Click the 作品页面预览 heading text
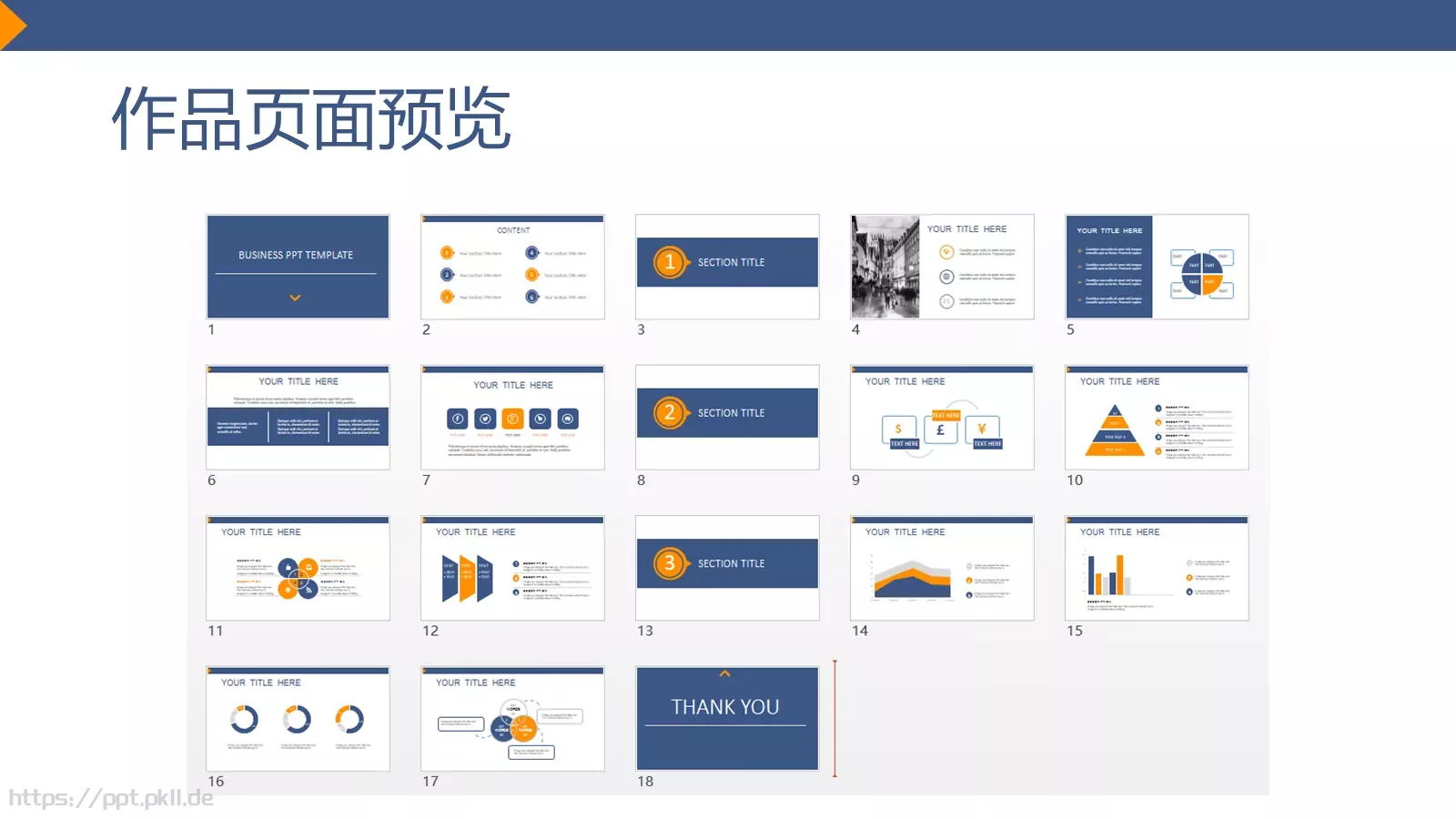 [x=311, y=118]
